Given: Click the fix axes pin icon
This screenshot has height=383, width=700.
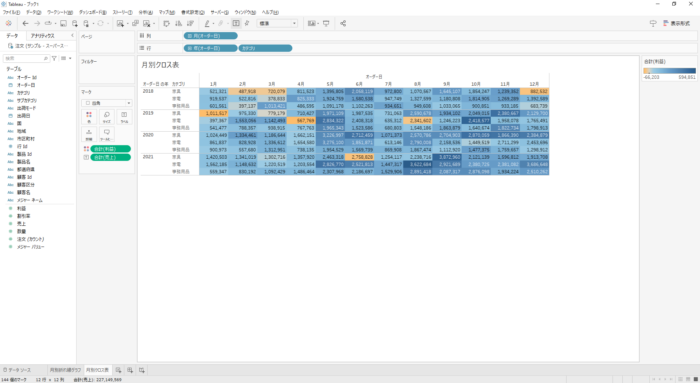Looking at the screenshot, I should (x=247, y=24).
